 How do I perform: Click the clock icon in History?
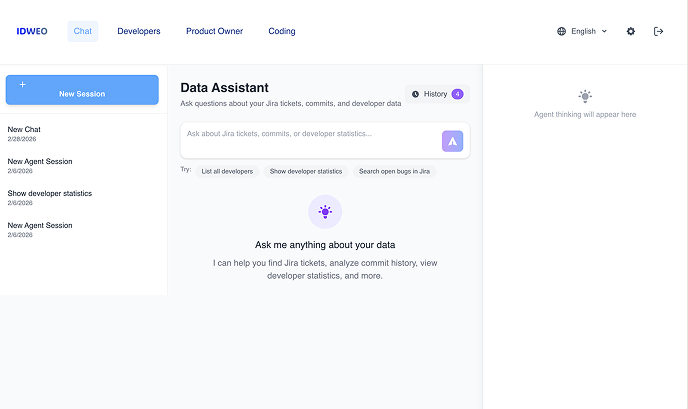tap(415, 94)
